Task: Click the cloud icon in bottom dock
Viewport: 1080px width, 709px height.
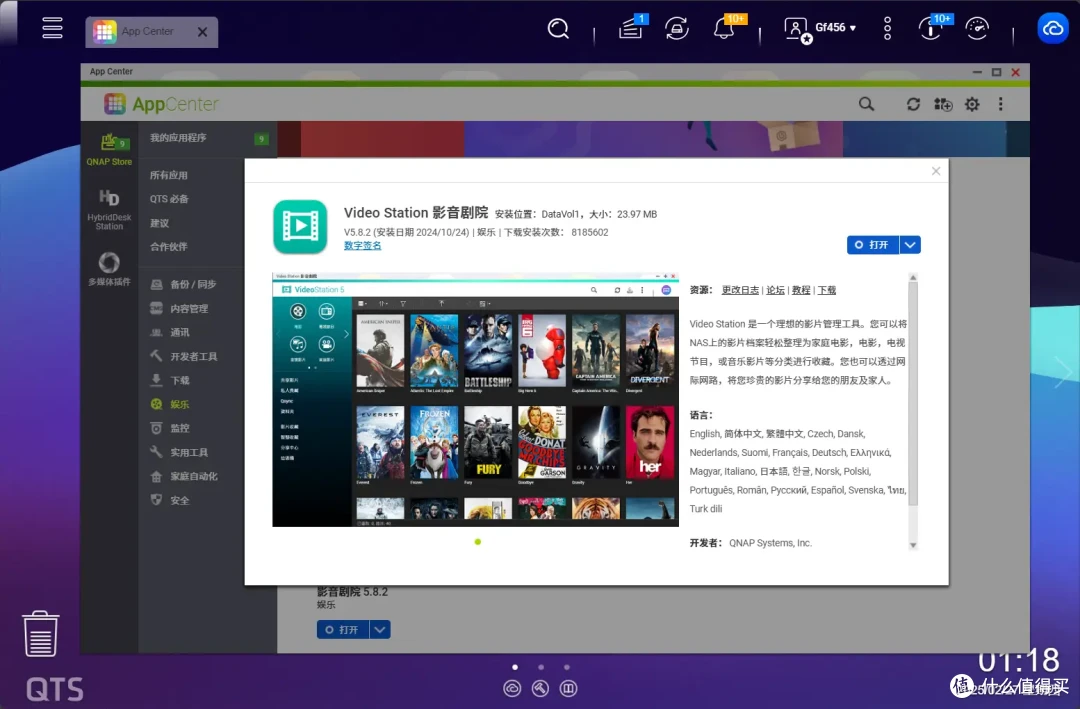Action: (x=512, y=688)
